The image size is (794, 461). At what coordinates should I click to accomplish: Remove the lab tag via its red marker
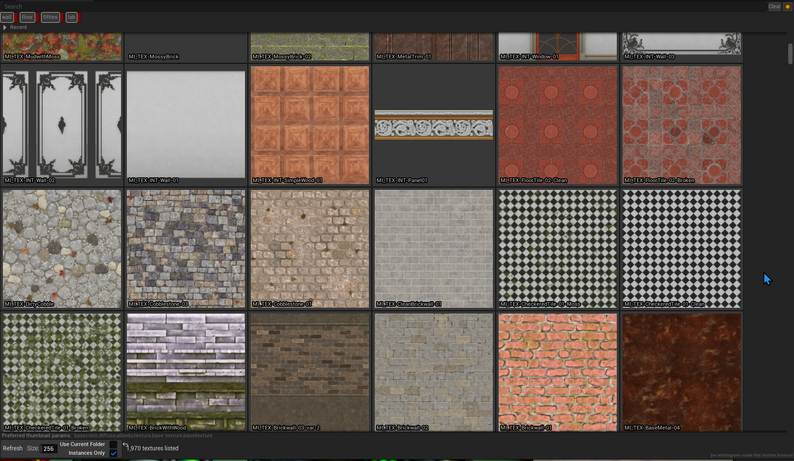click(x=79, y=18)
